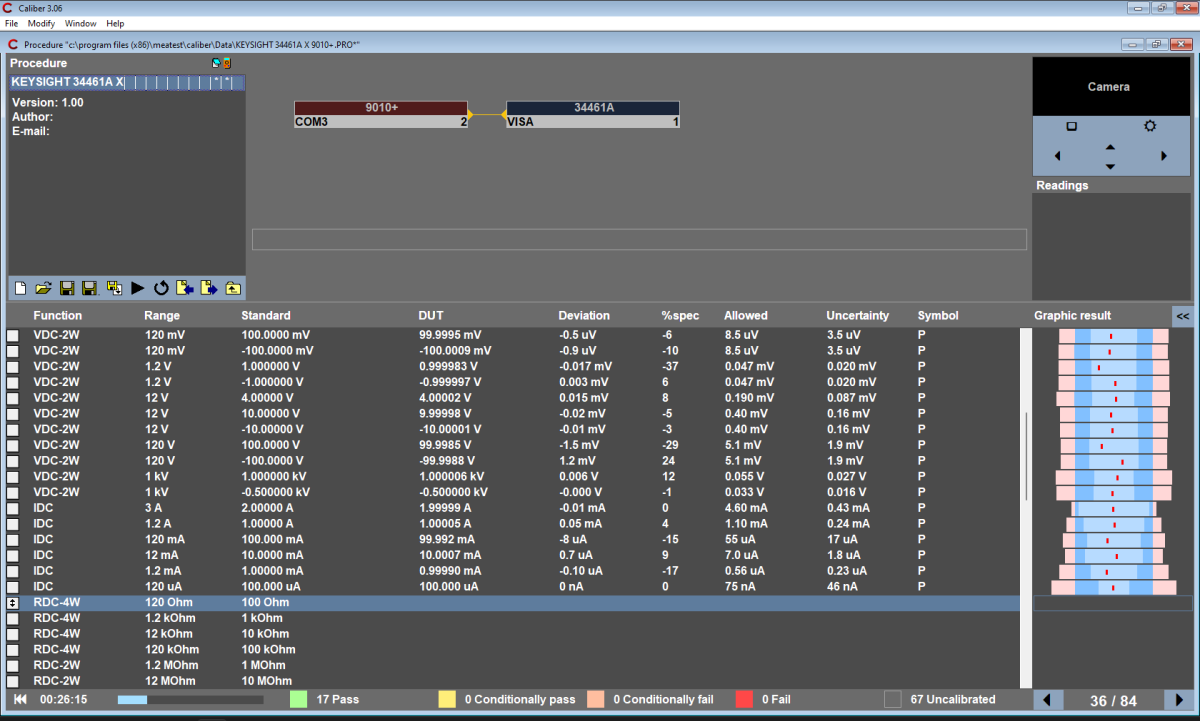
Task: Open a procedure file with folder icon
Action: coord(43,288)
